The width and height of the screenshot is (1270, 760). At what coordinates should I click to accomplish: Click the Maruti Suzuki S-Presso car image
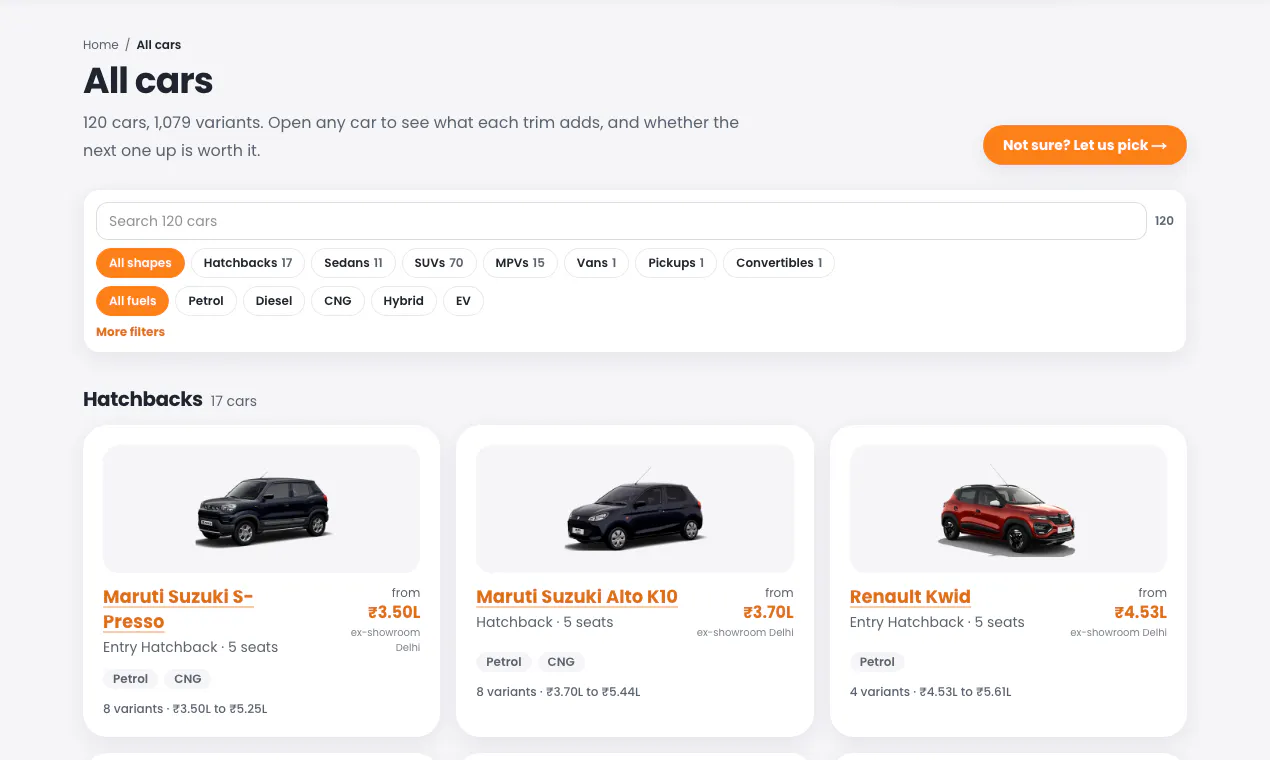(261, 509)
